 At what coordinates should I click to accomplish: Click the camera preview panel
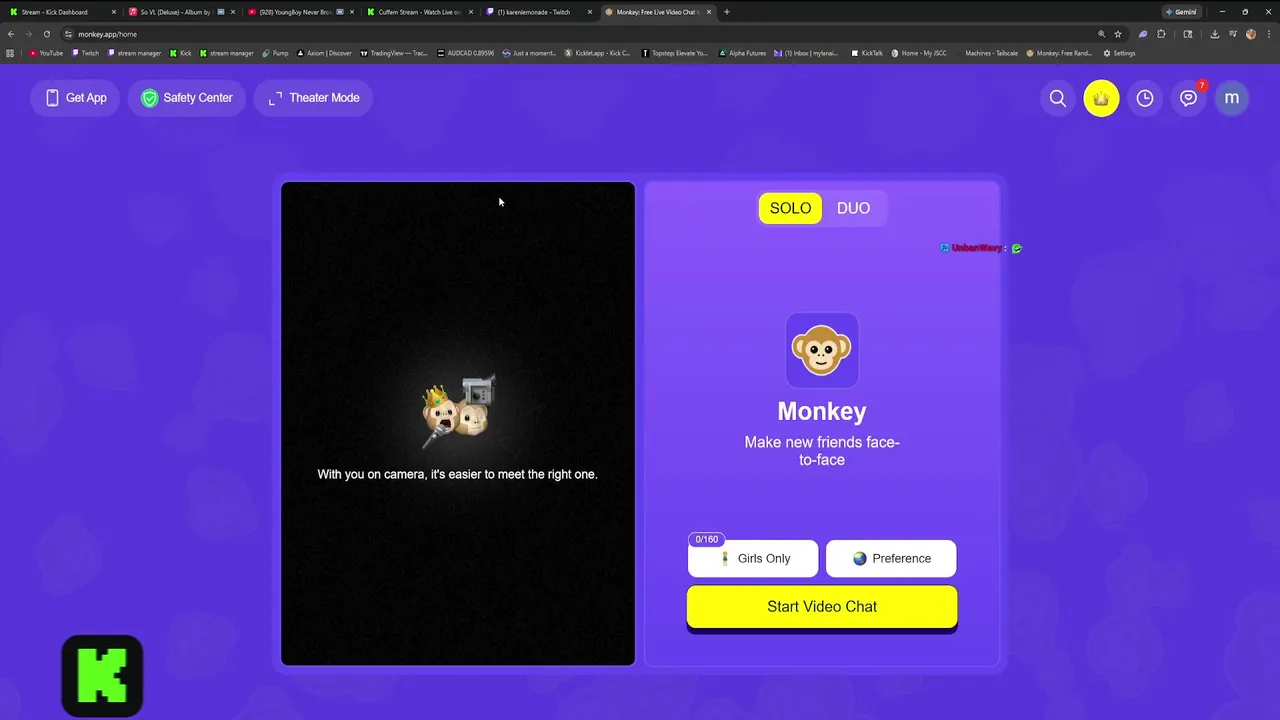(458, 423)
